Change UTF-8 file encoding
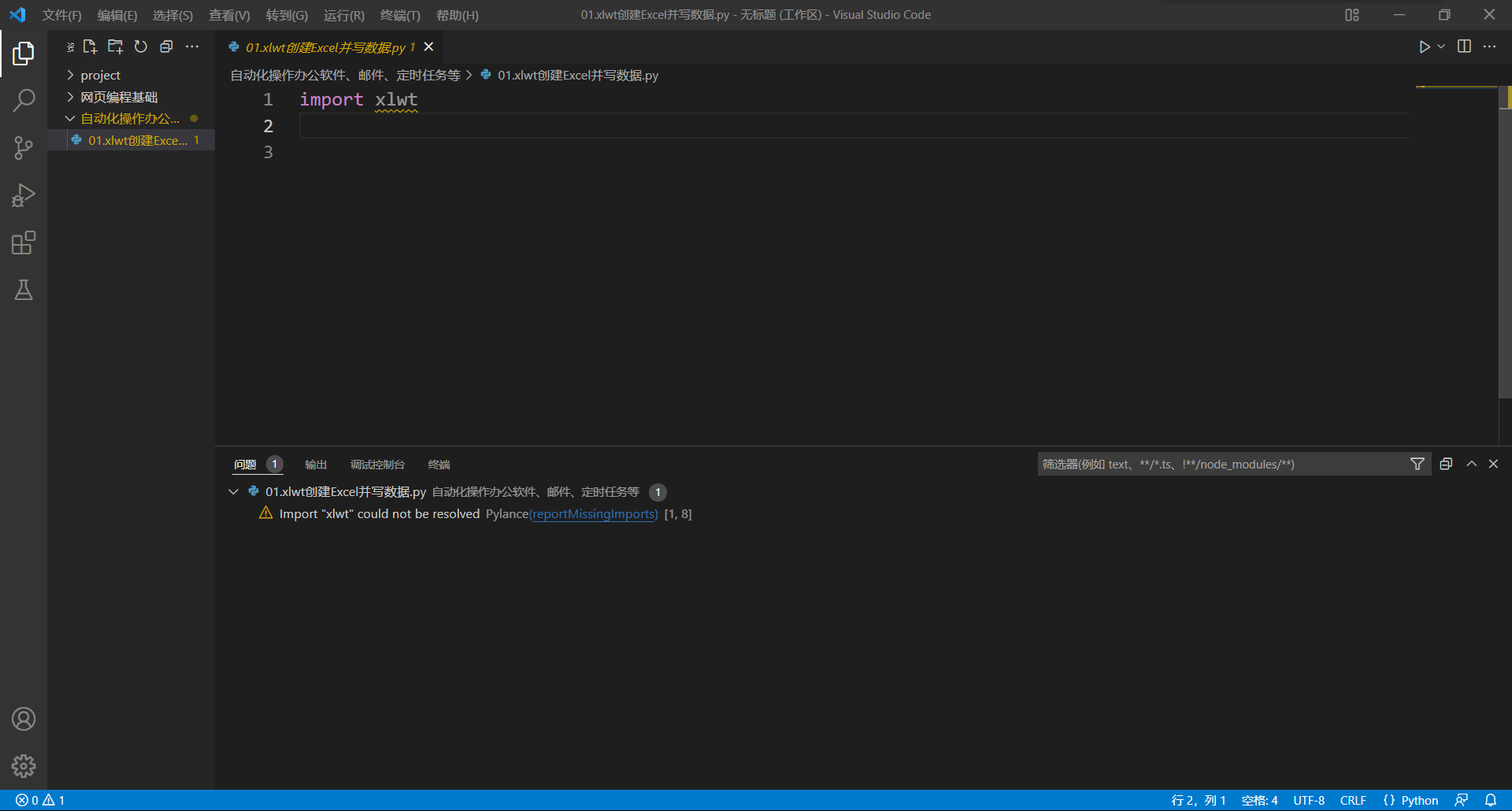This screenshot has width=1512, height=811. tap(1309, 800)
